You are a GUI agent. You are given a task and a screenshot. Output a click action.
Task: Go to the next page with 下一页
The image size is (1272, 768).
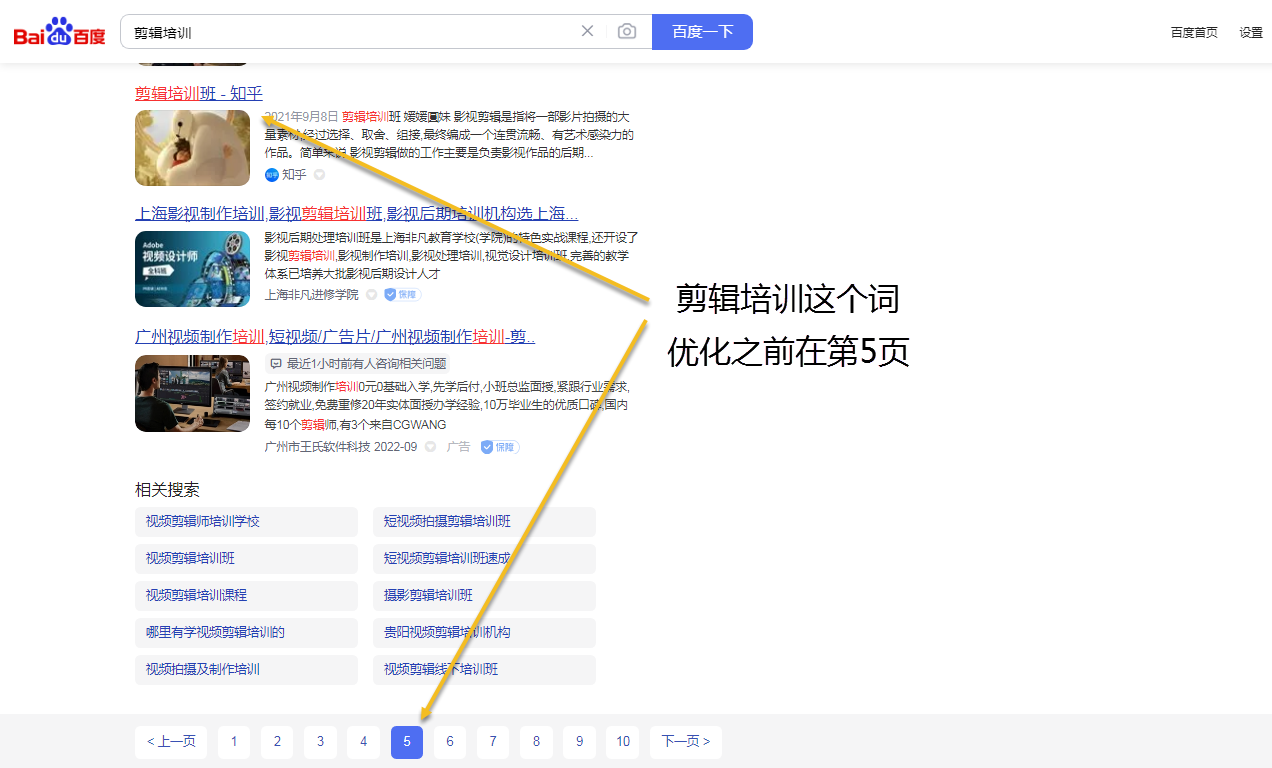(x=685, y=742)
